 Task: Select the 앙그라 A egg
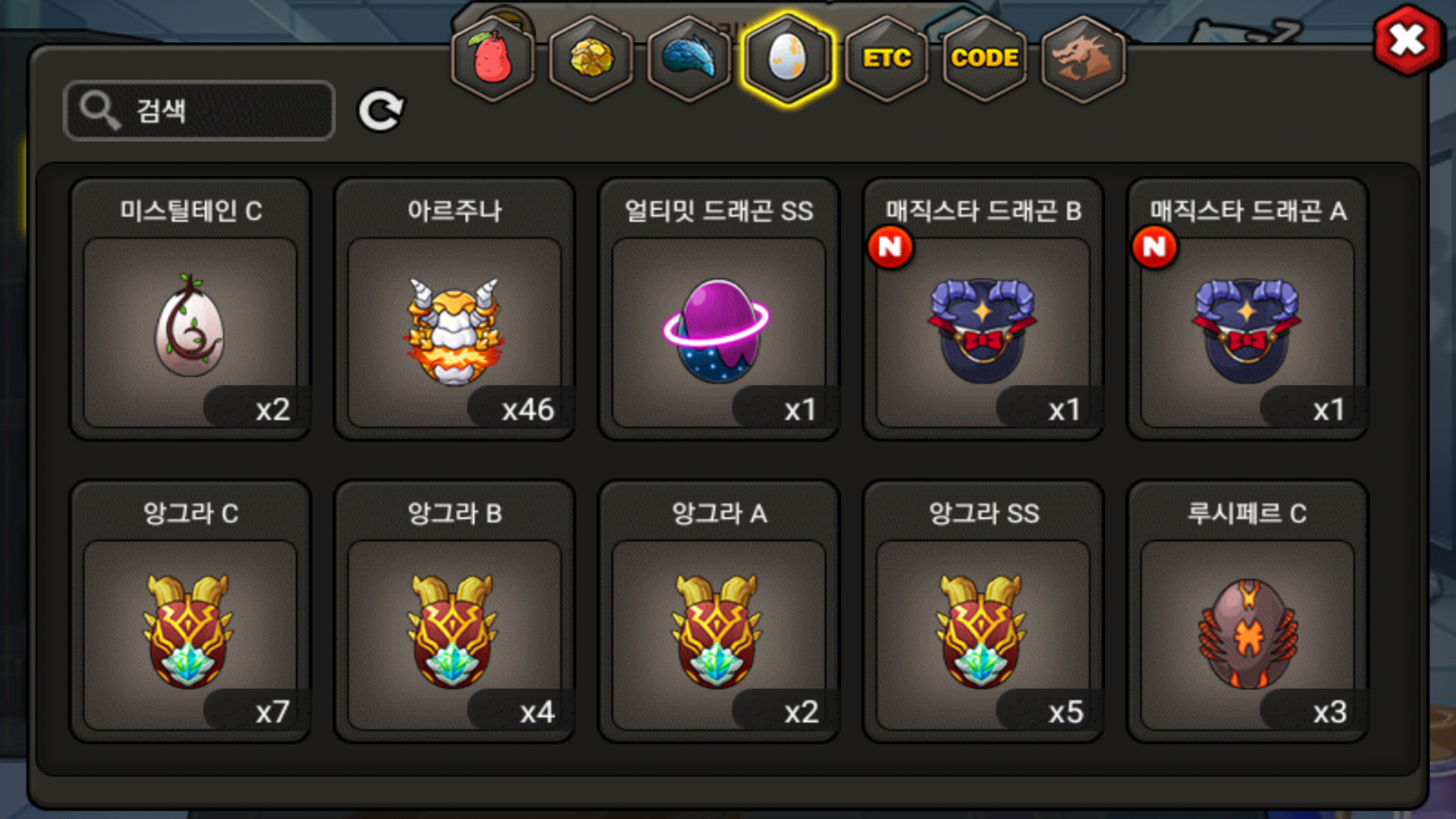point(719,611)
